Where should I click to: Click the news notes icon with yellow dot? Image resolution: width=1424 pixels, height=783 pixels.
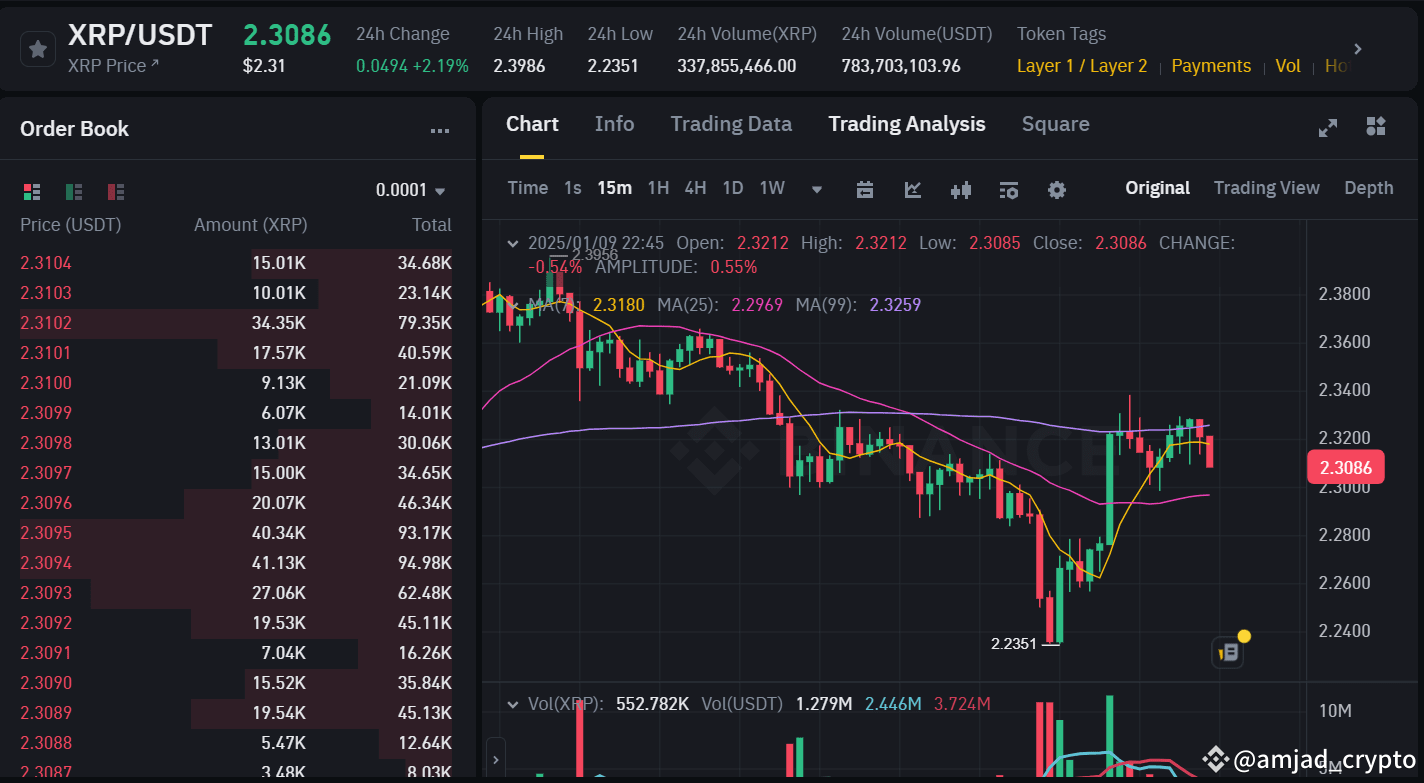coord(1229,652)
